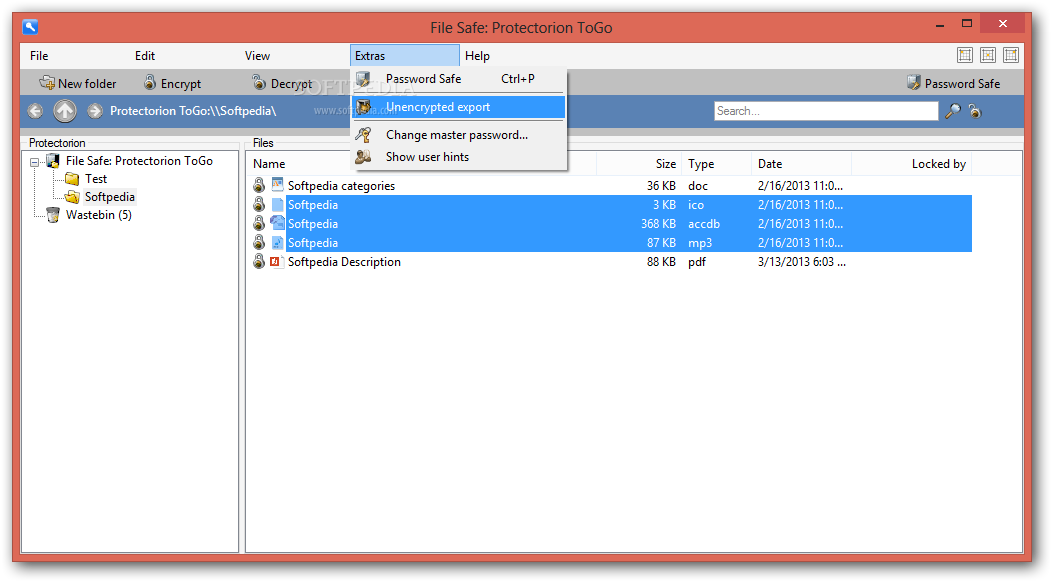Screen dimensions: 1052x582
Task: Choose Show user hints menu entry
Action: 459,157
